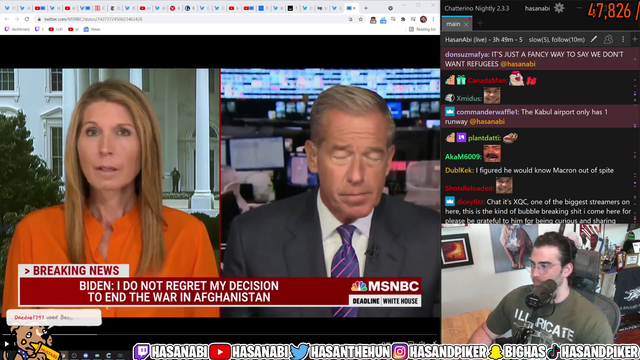640x360 pixels.
Task: Click the crown badge beside diceyfitz
Action: pyautogui.click(x=449, y=201)
